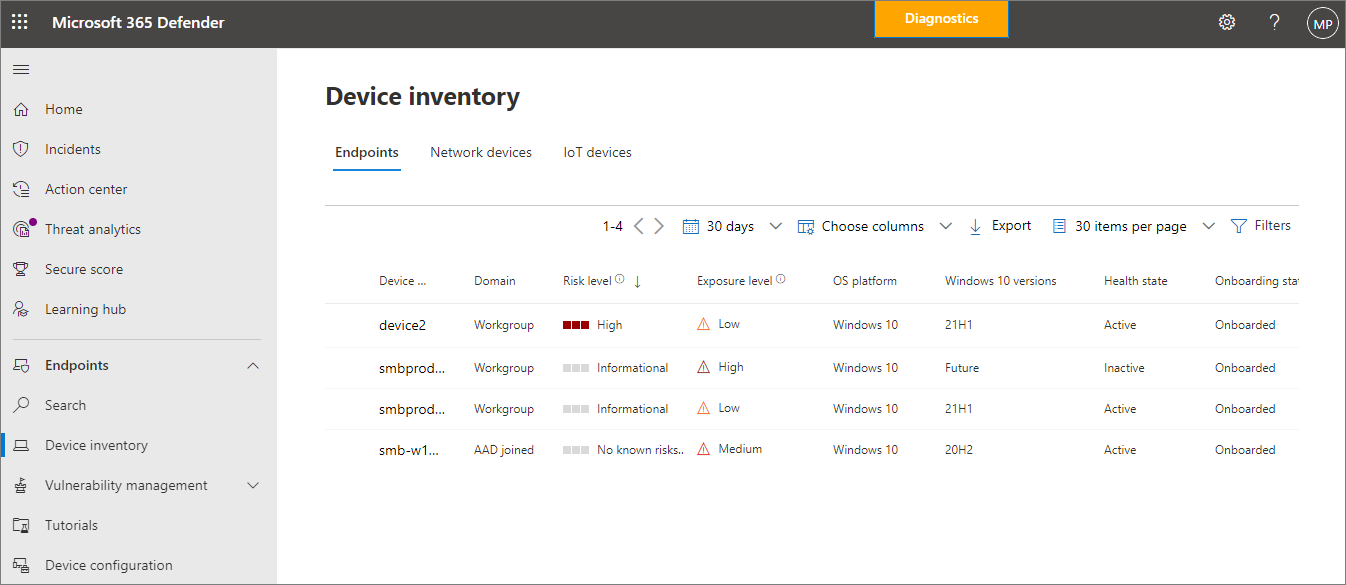Click the Search magnifier icon
The height and width of the screenshot is (585, 1346).
pyautogui.click(x=21, y=405)
